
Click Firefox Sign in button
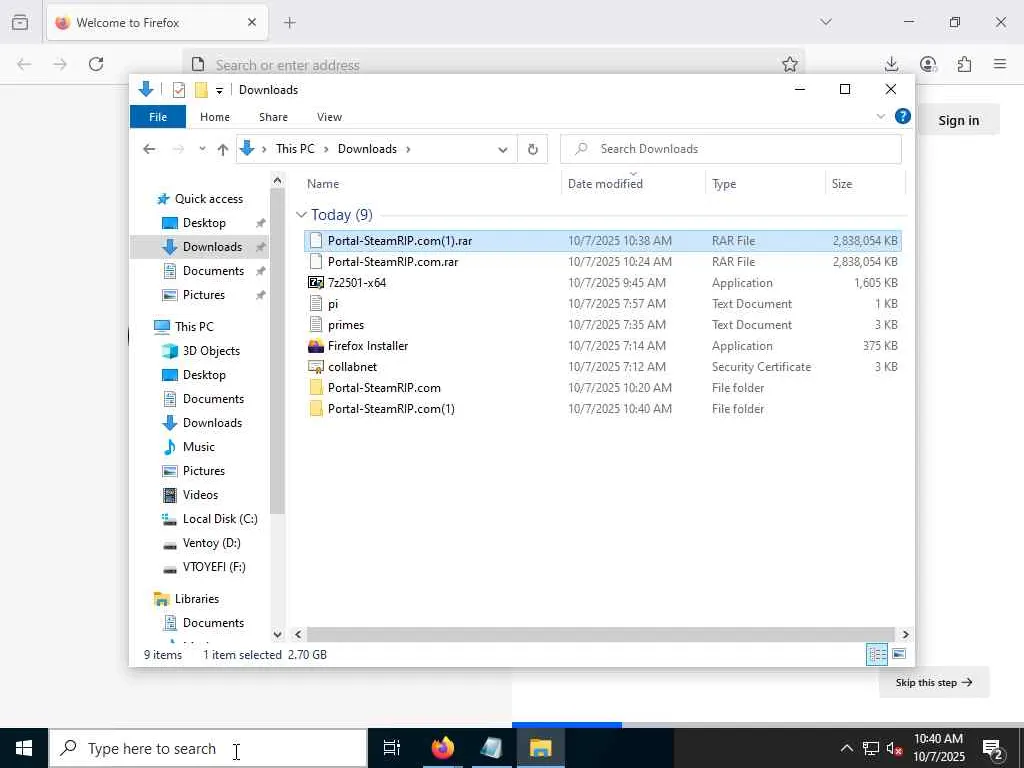(x=958, y=120)
